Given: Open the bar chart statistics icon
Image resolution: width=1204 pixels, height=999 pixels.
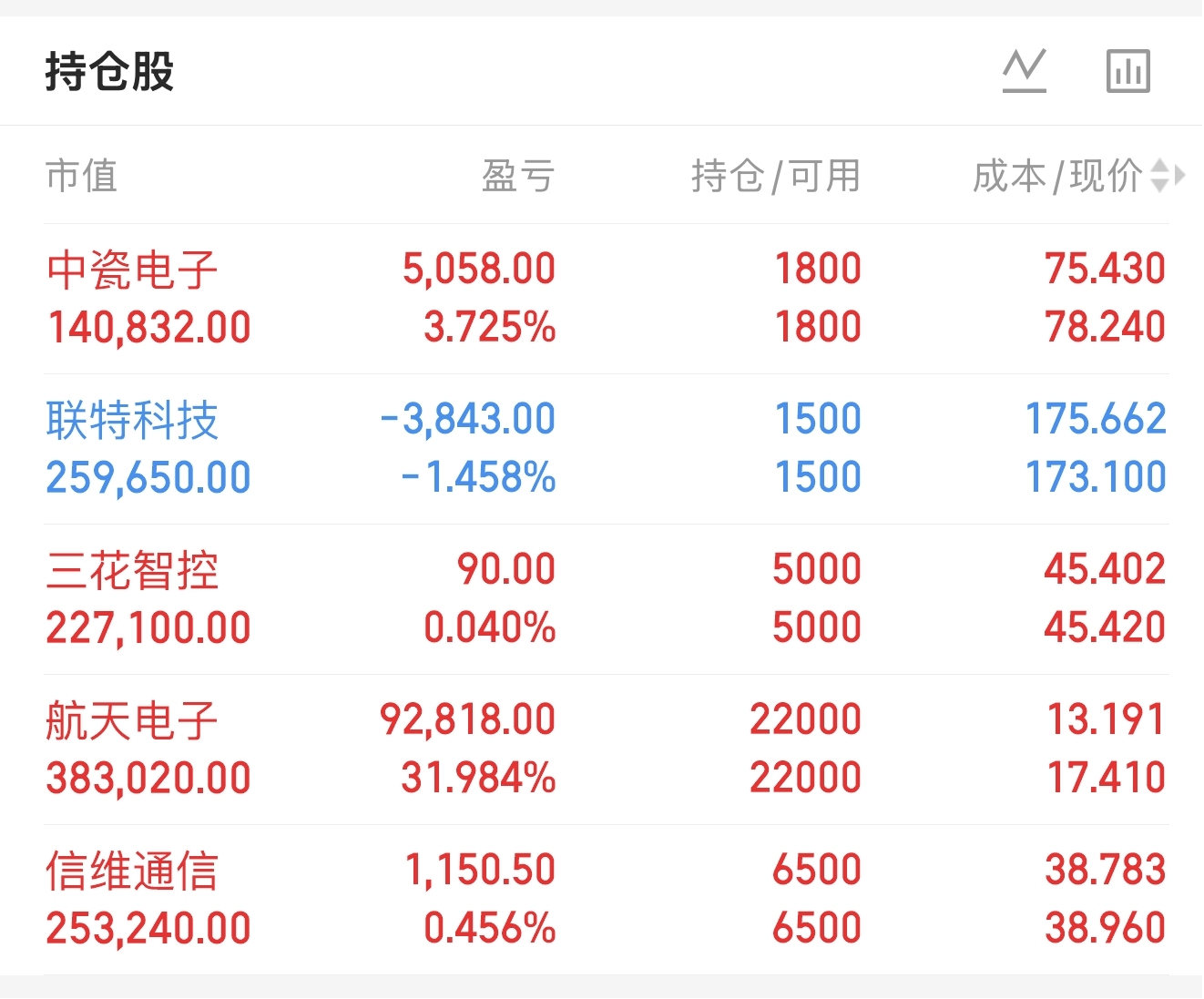Looking at the screenshot, I should [1127, 71].
